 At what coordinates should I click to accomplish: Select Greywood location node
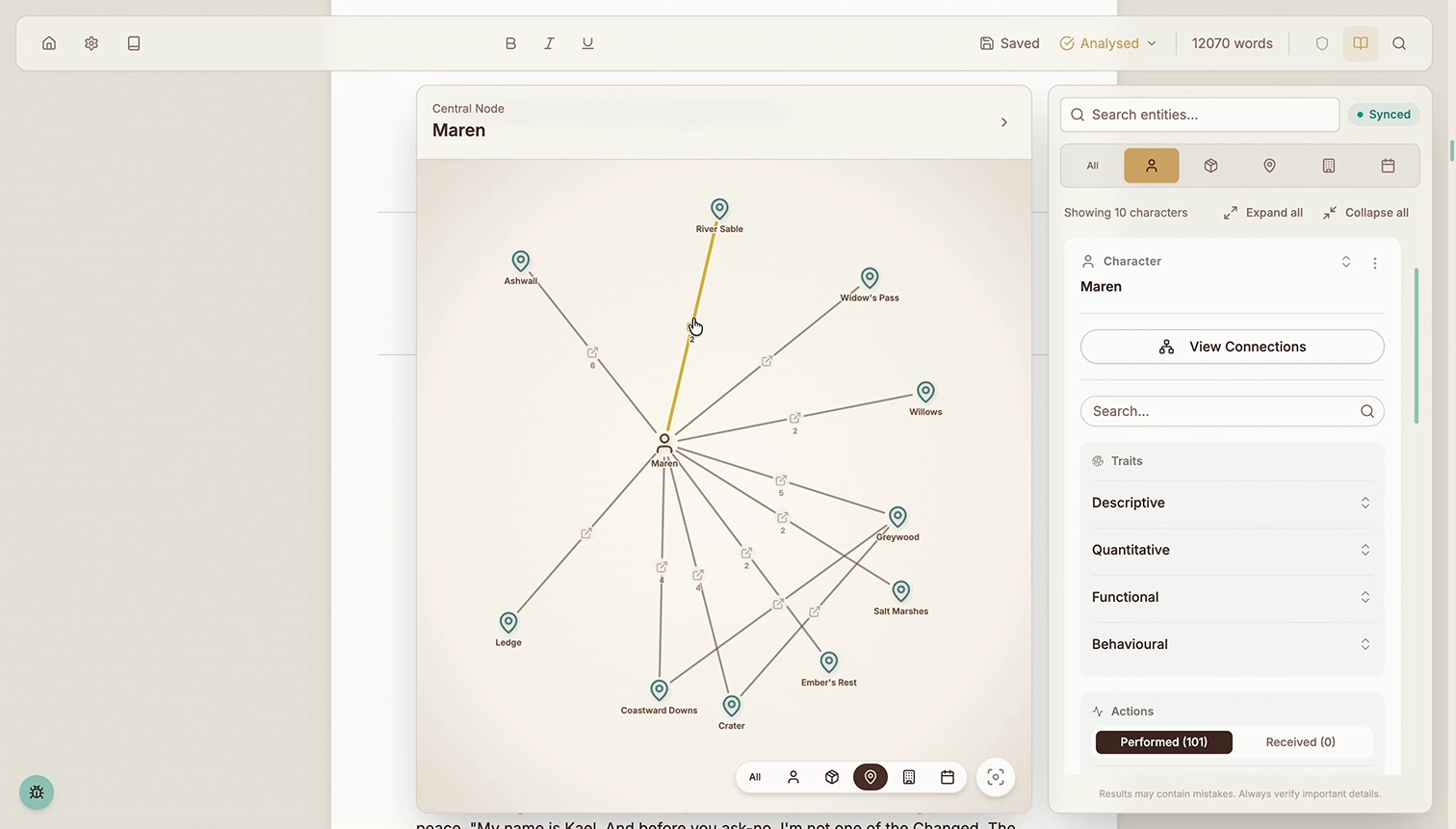click(x=897, y=517)
